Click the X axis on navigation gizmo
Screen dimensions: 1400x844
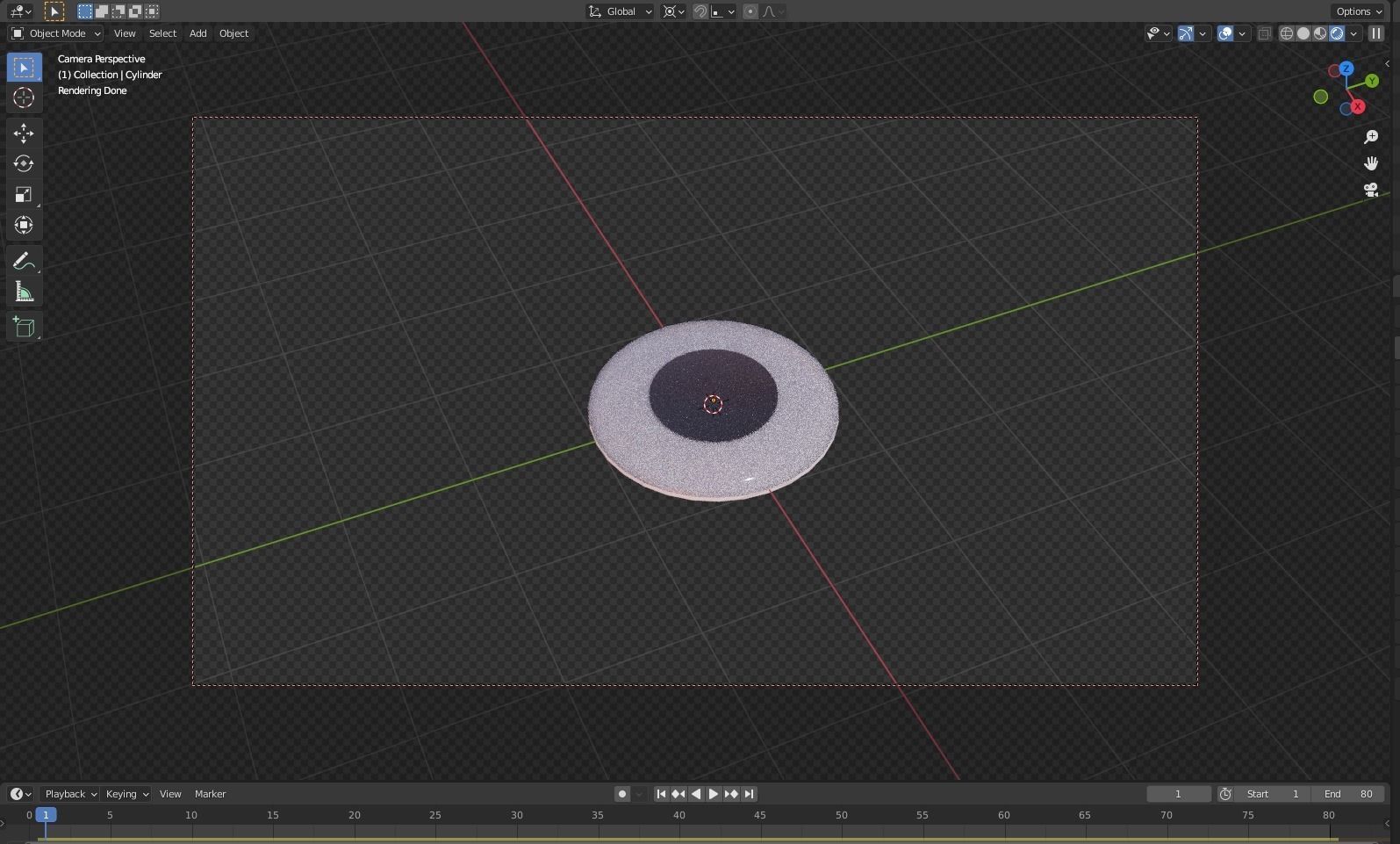[1358, 106]
